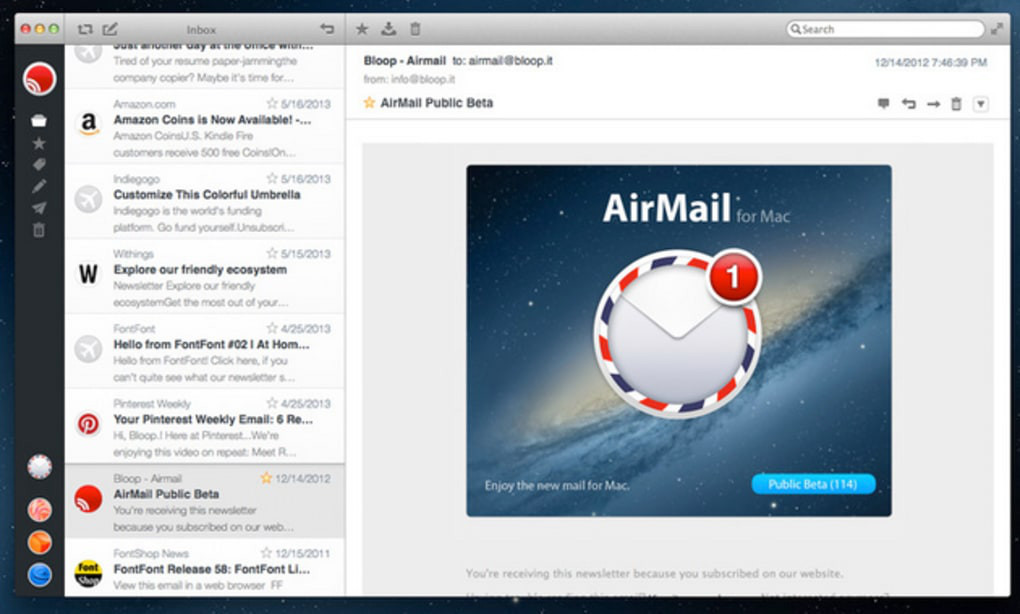Image resolution: width=1020 pixels, height=614 pixels.
Task: Open Hello from FontFont #02 email
Action: coord(204,351)
